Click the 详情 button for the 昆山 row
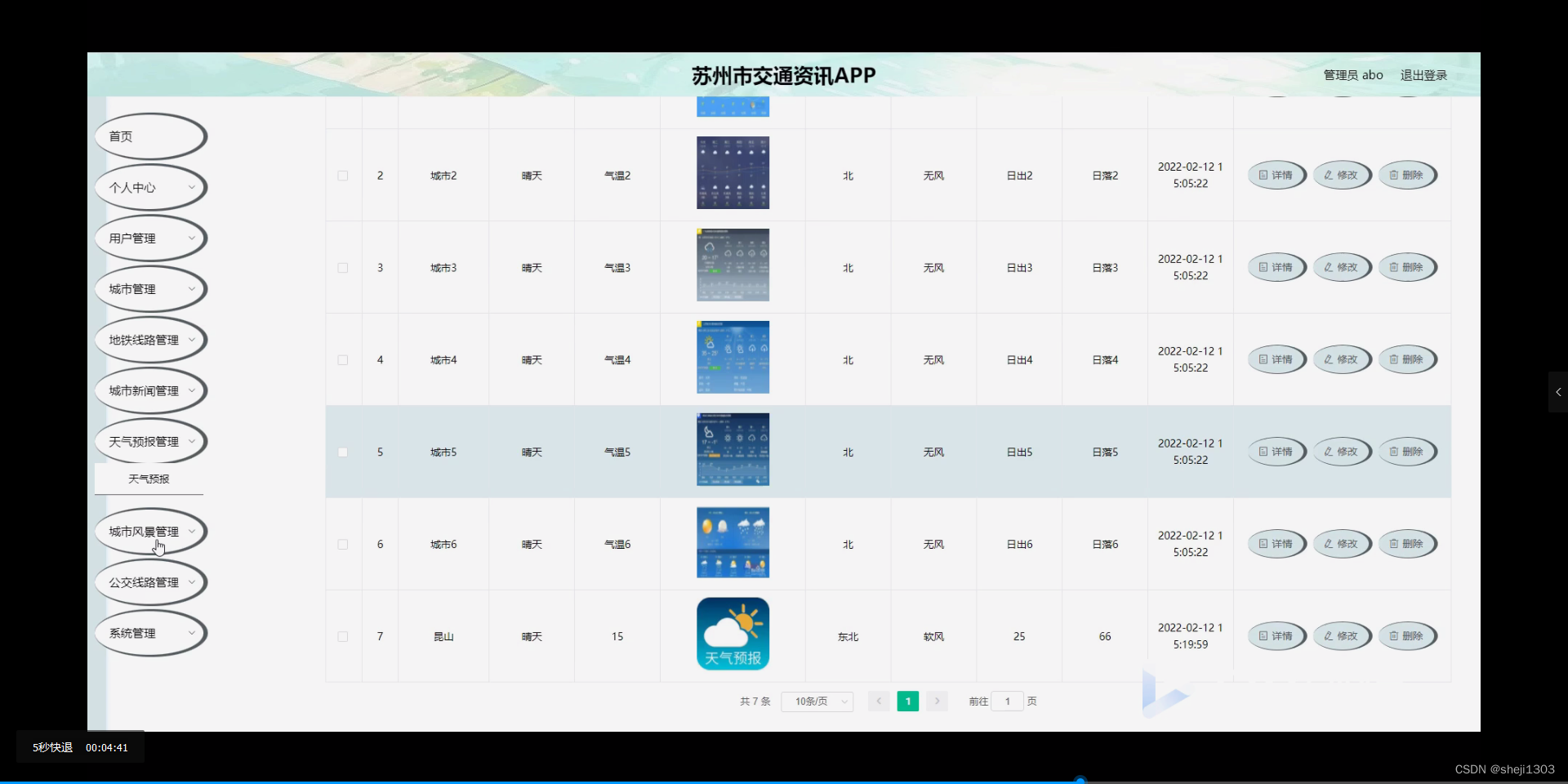 coord(1276,635)
